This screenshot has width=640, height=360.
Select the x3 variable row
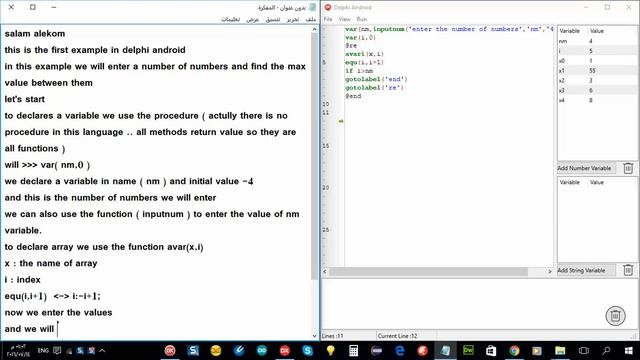pos(597,90)
